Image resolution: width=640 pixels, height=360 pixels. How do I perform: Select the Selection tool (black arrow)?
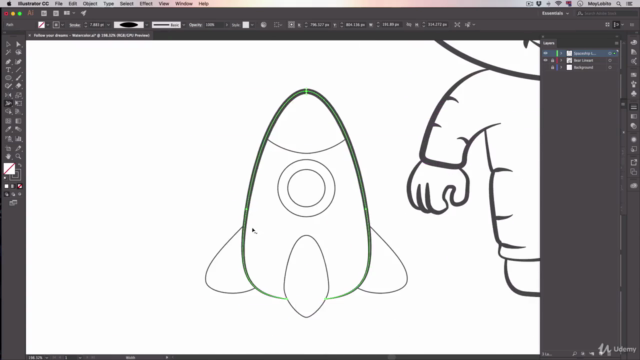click(8, 44)
